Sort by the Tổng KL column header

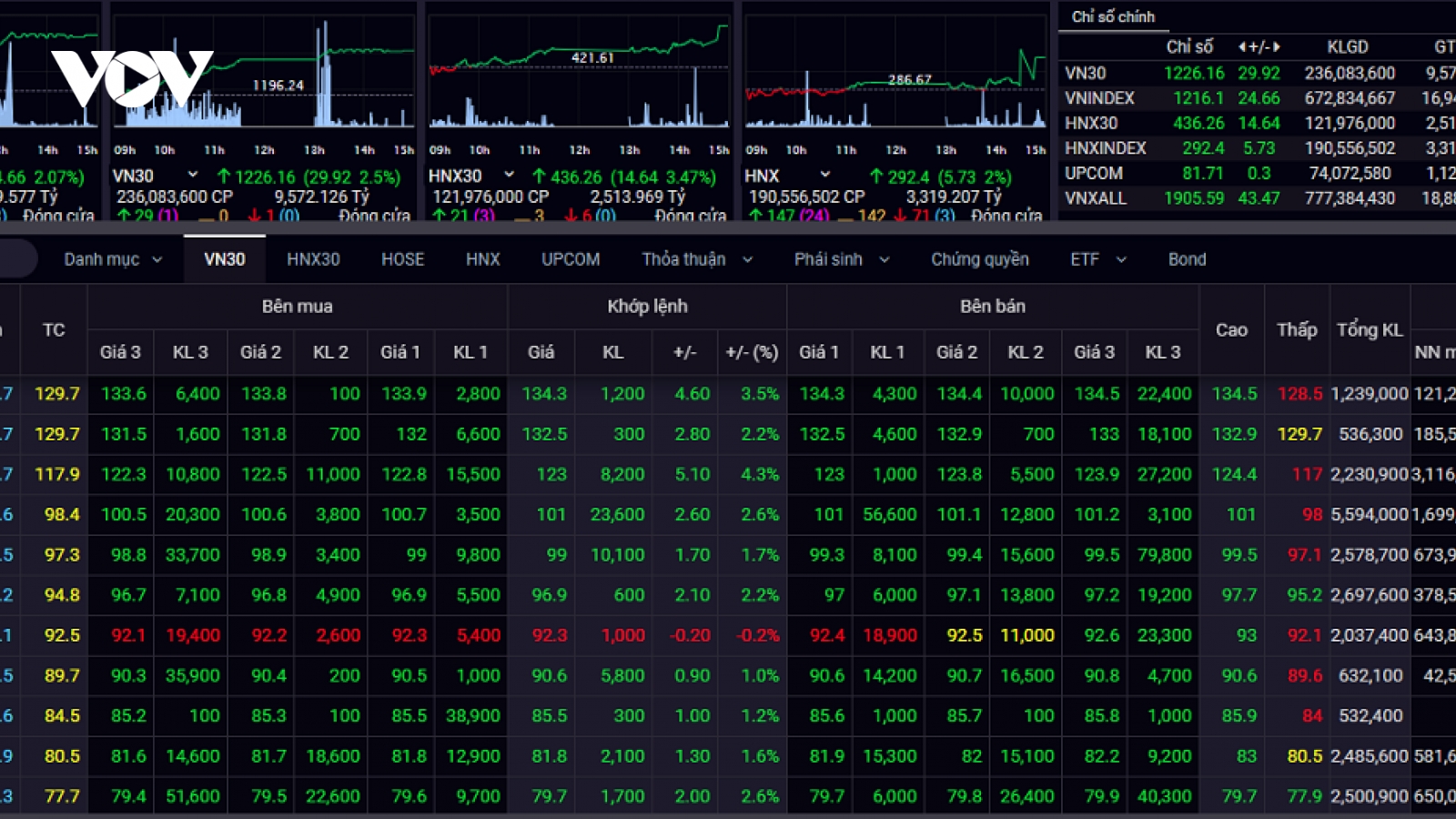[1370, 329]
